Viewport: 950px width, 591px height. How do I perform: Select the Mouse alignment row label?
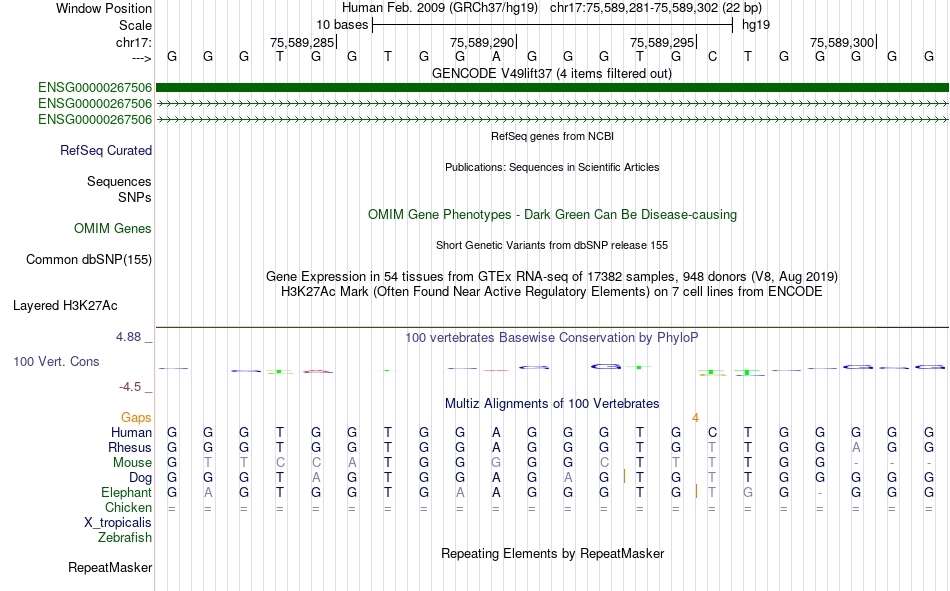pos(132,462)
